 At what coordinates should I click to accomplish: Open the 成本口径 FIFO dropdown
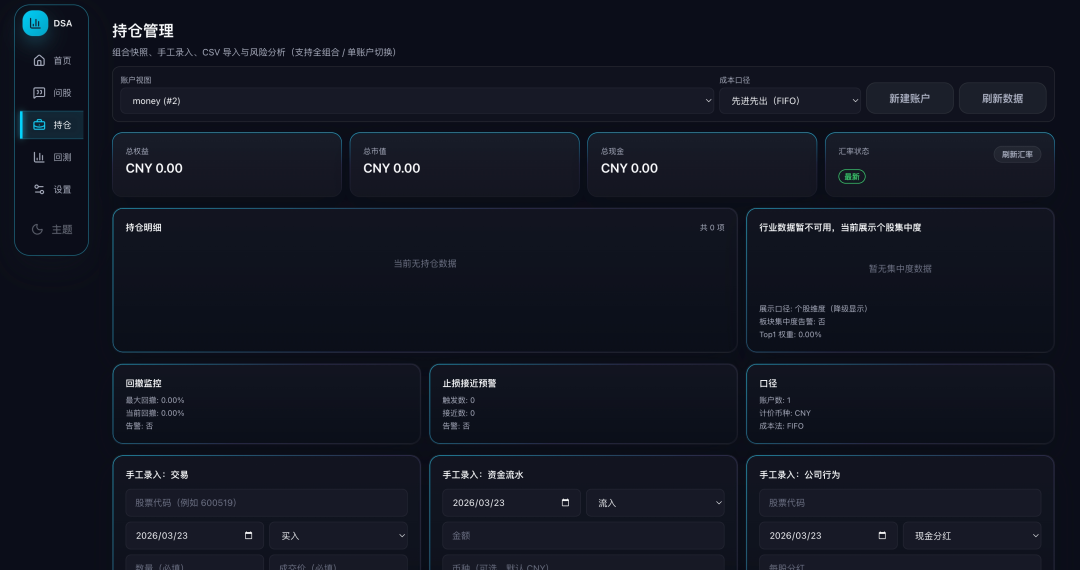point(789,101)
